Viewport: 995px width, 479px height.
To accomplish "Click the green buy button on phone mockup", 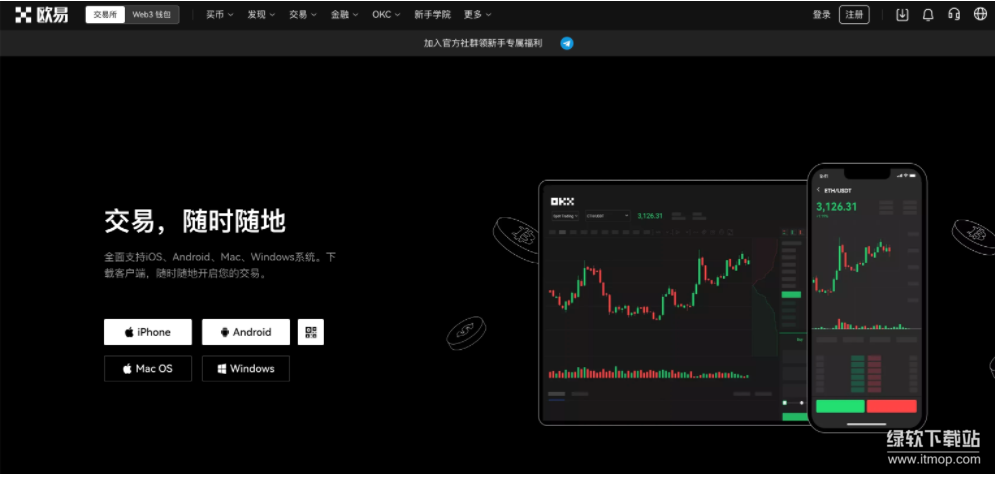I will point(840,406).
